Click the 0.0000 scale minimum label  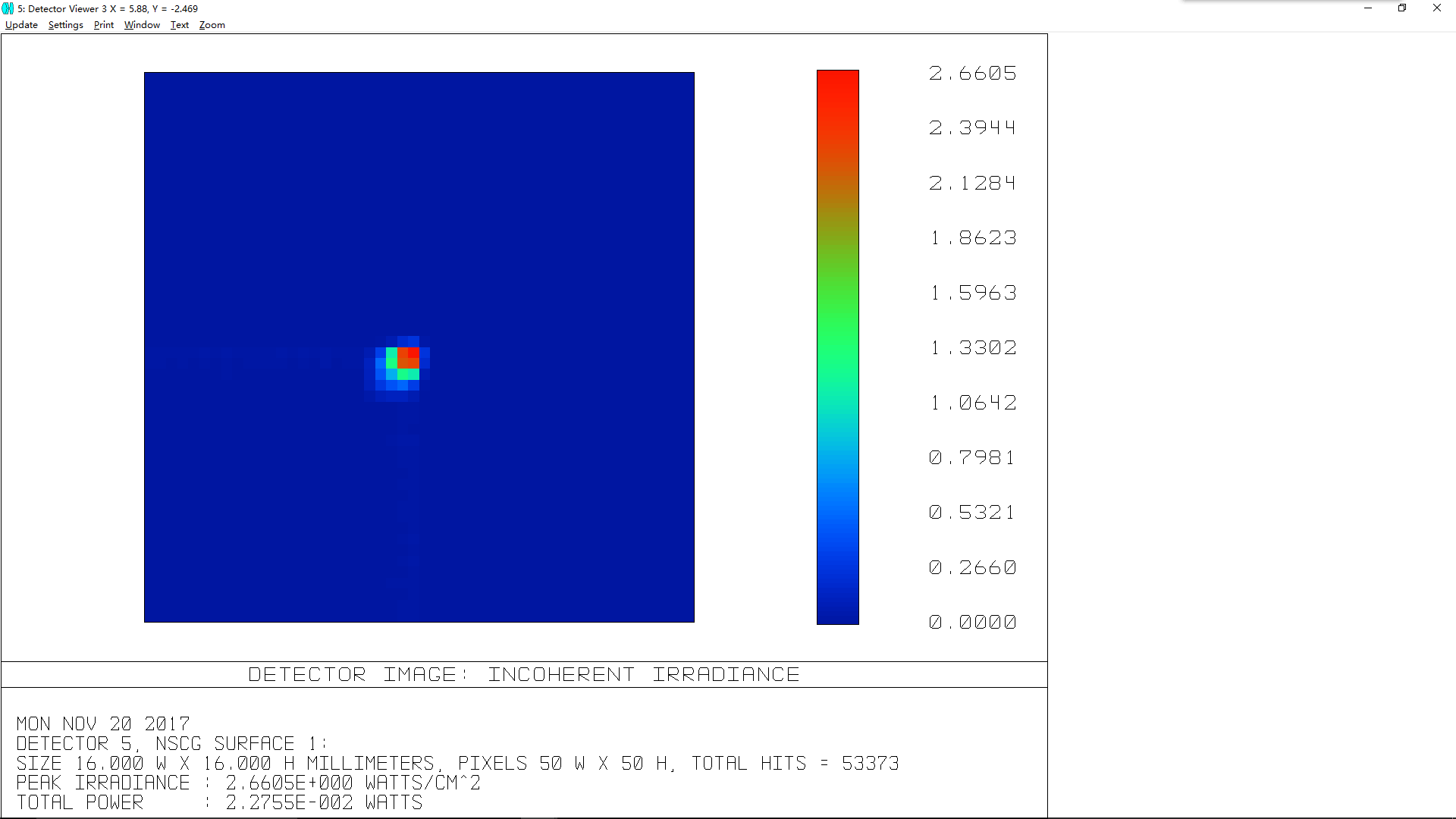click(972, 623)
